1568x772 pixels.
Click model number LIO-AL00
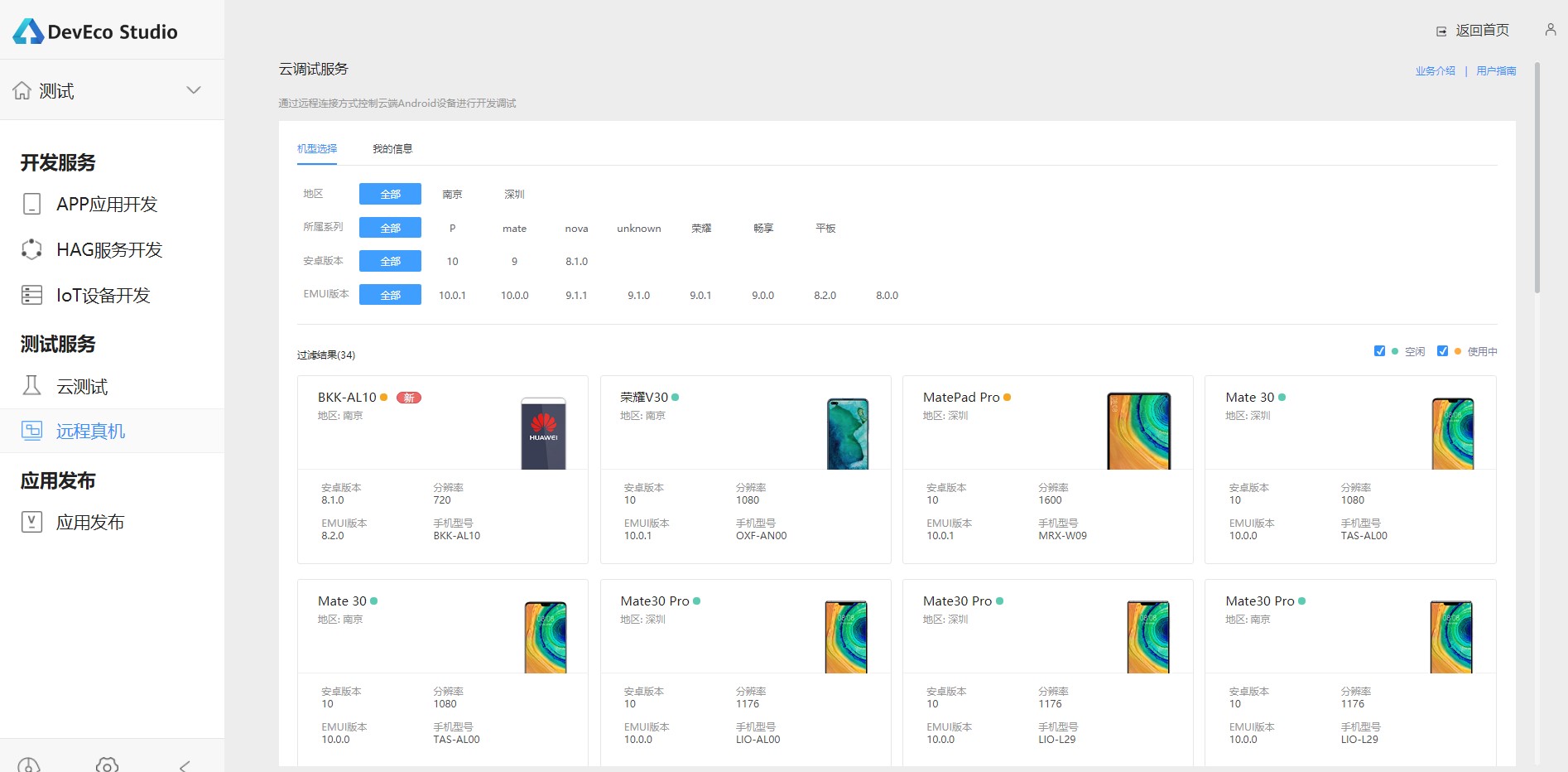tap(758, 740)
